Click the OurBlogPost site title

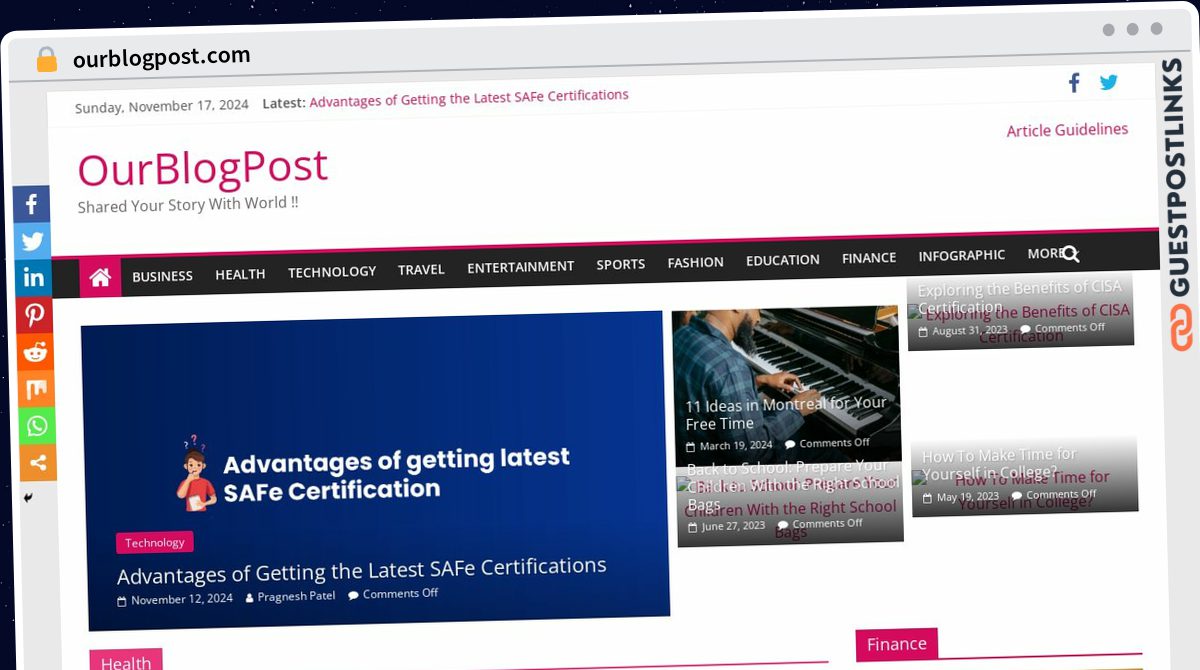point(203,168)
